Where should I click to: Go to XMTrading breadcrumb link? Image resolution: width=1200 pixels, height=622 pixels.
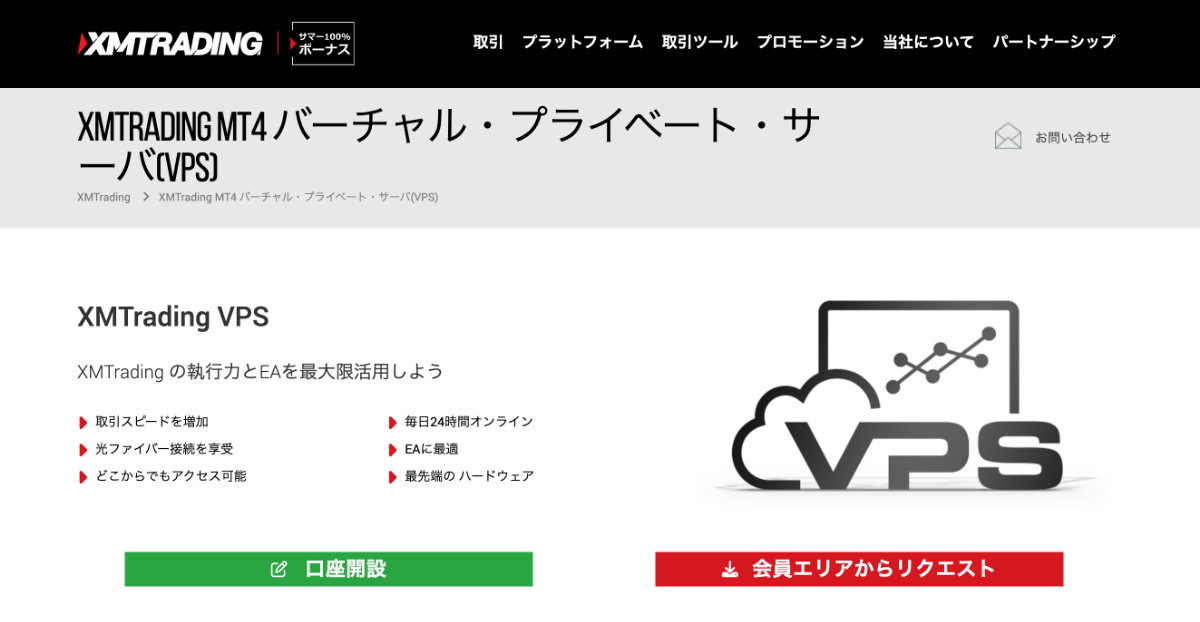coord(104,197)
